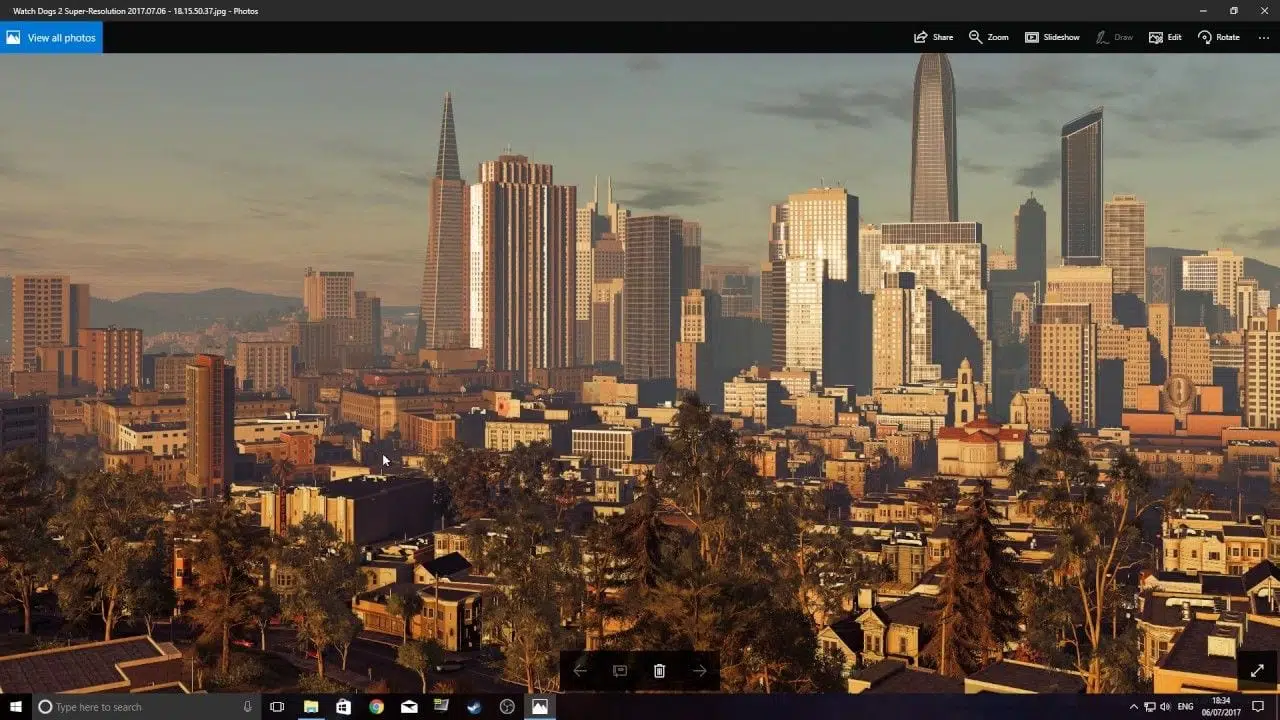Image resolution: width=1280 pixels, height=720 pixels.
Task: Click Photos app taskbar icon
Action: [540, 707]
